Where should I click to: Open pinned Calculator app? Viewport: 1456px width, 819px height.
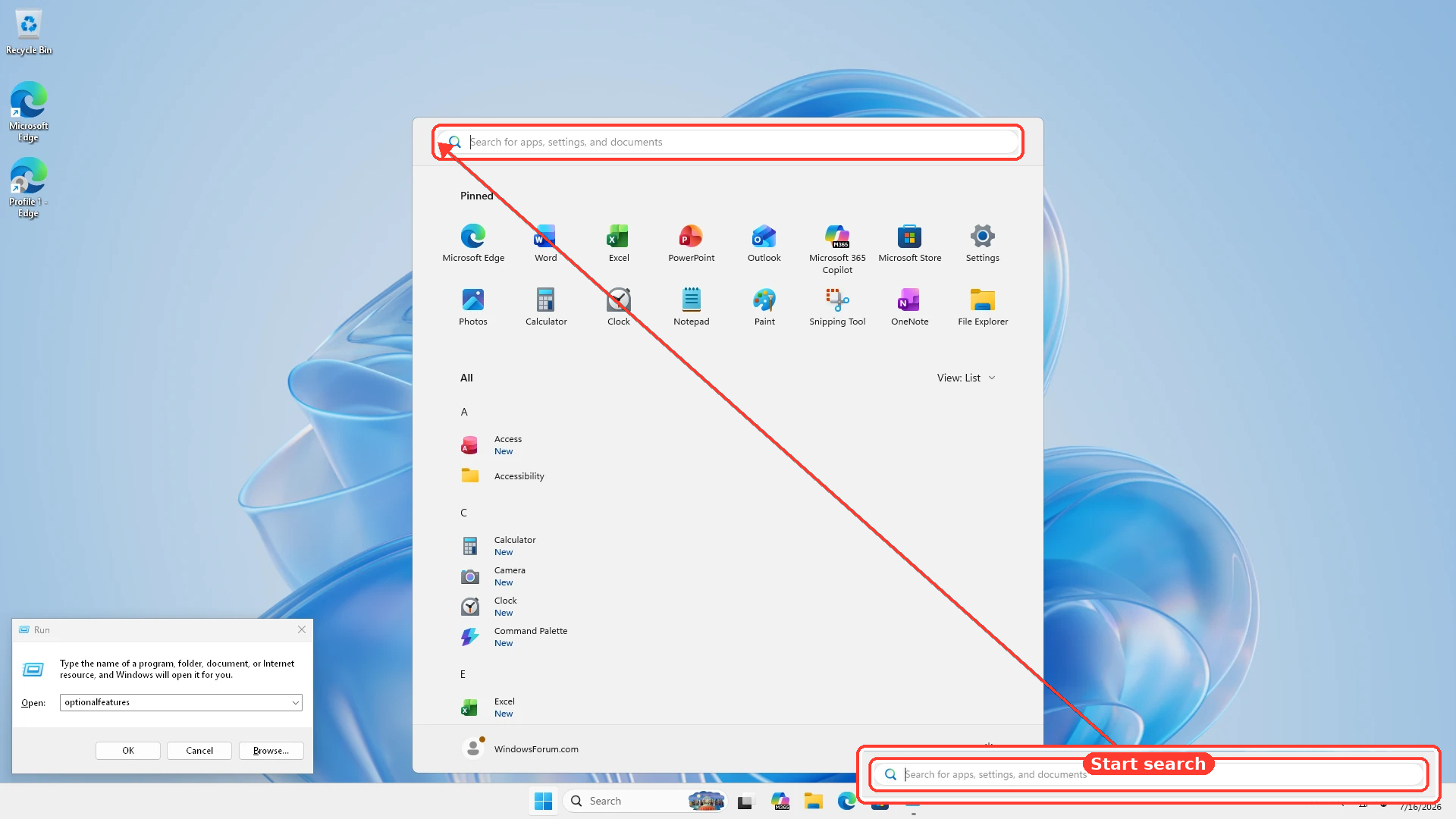click(x=546, y=307)
